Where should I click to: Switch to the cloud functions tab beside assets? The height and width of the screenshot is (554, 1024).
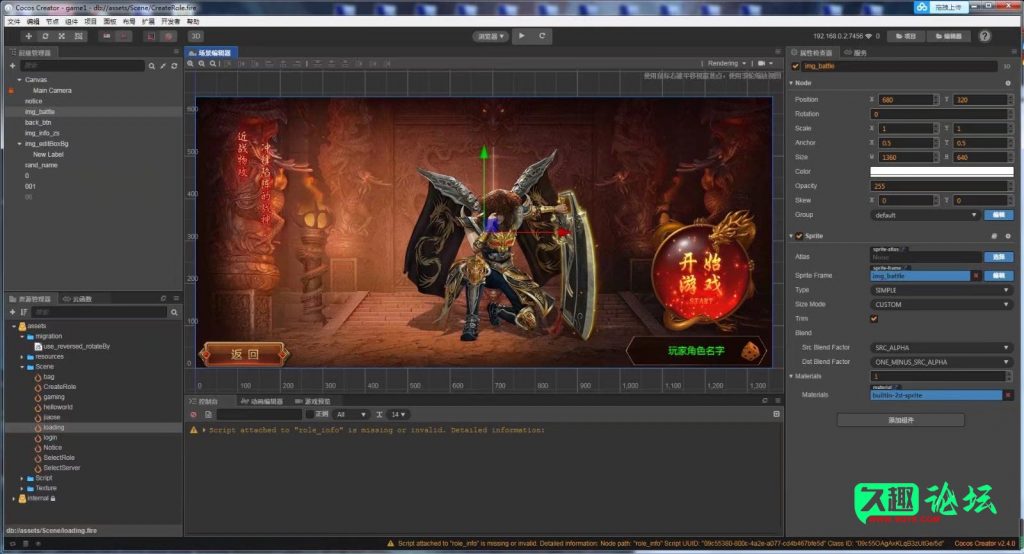pos(78,299)
